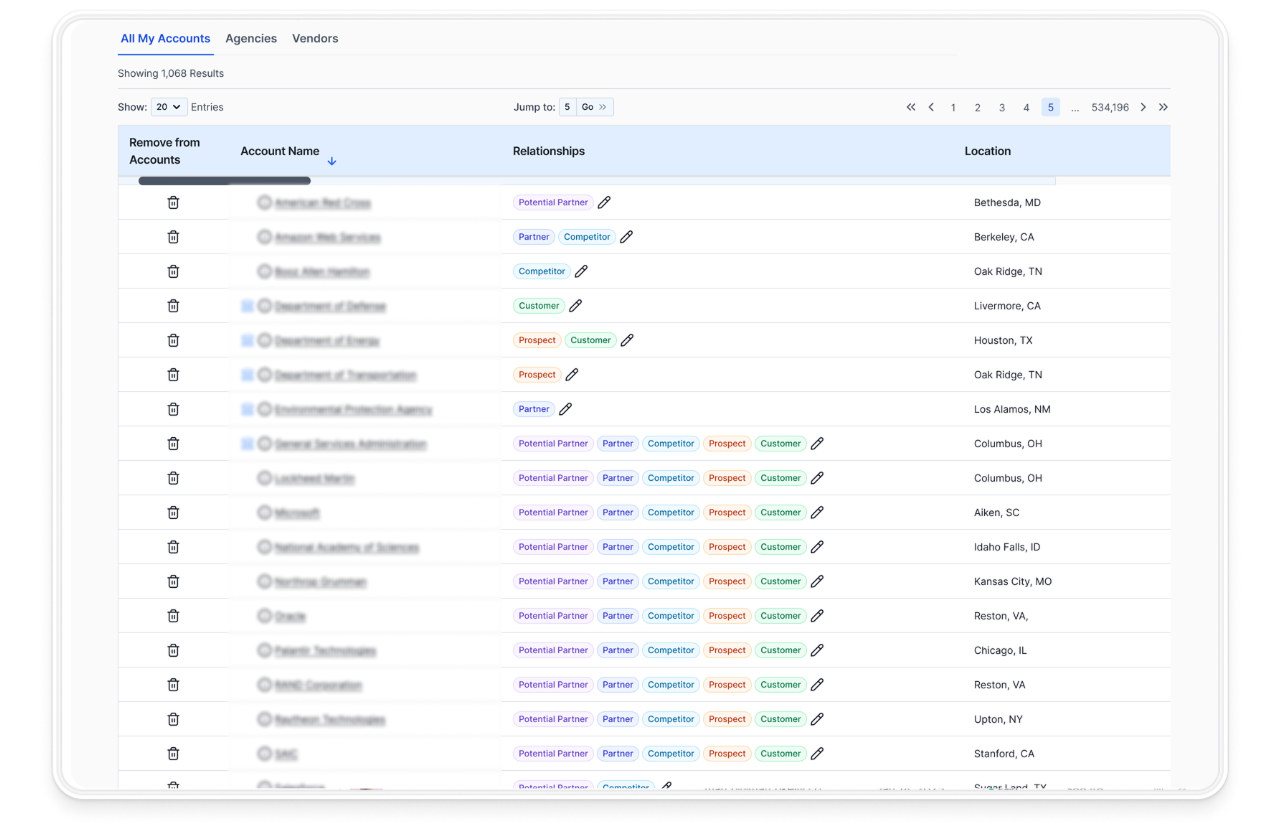Image resolution: width=1280 pixels, height=832 pixels.
Task: Click trash icon for Stanford, CA account
Action: coord(173,754)
